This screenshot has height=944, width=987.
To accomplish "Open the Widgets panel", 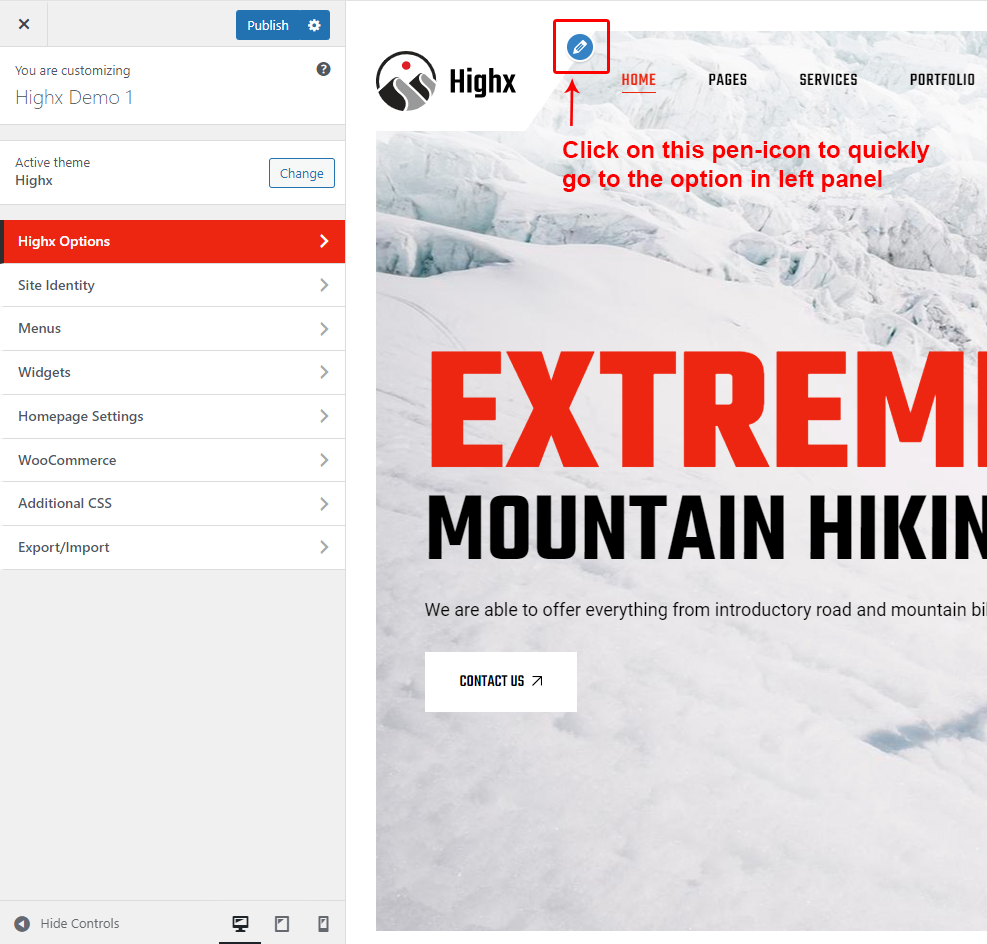I will click(173, 372).
